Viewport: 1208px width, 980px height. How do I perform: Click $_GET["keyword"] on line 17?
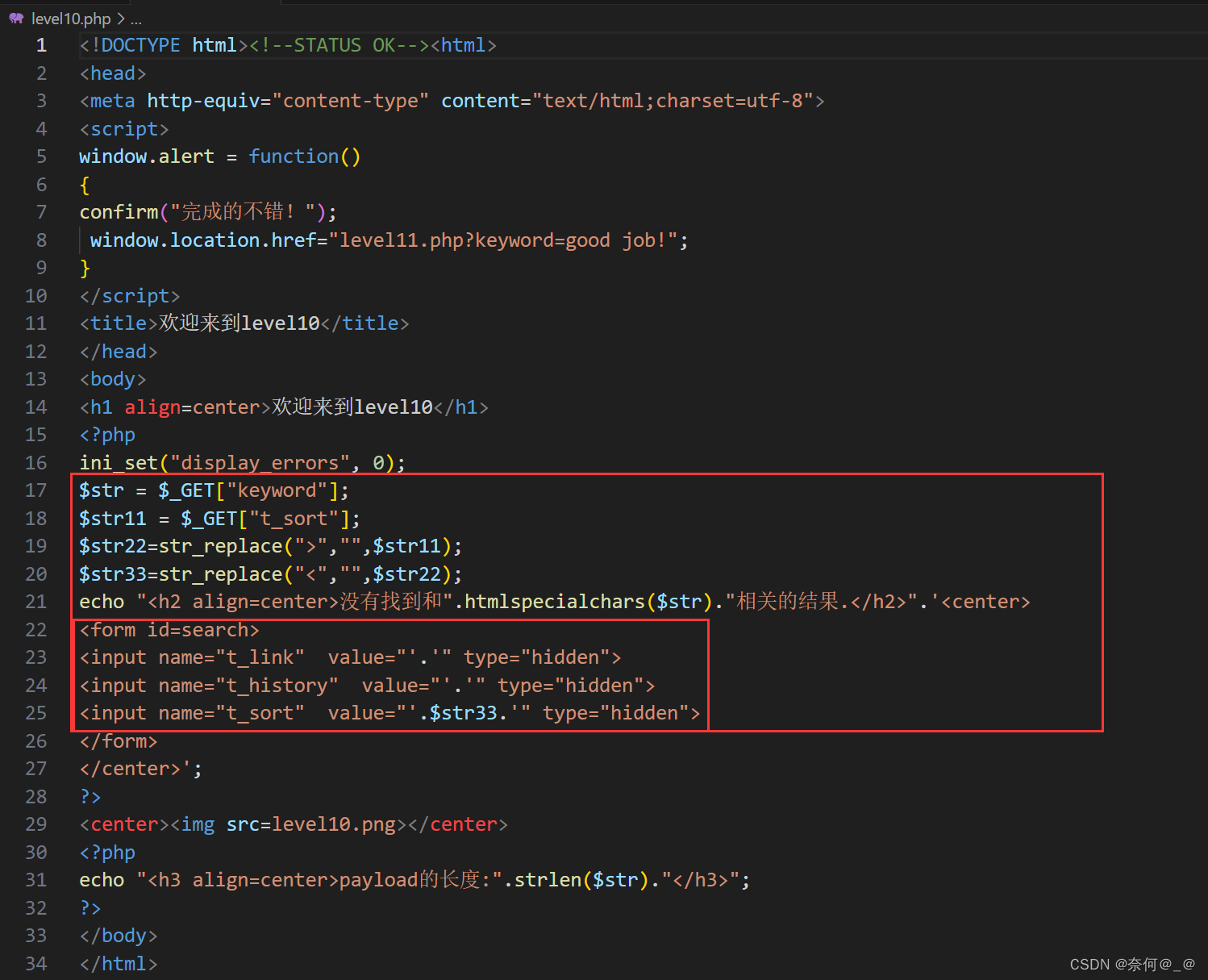[248, 490]
